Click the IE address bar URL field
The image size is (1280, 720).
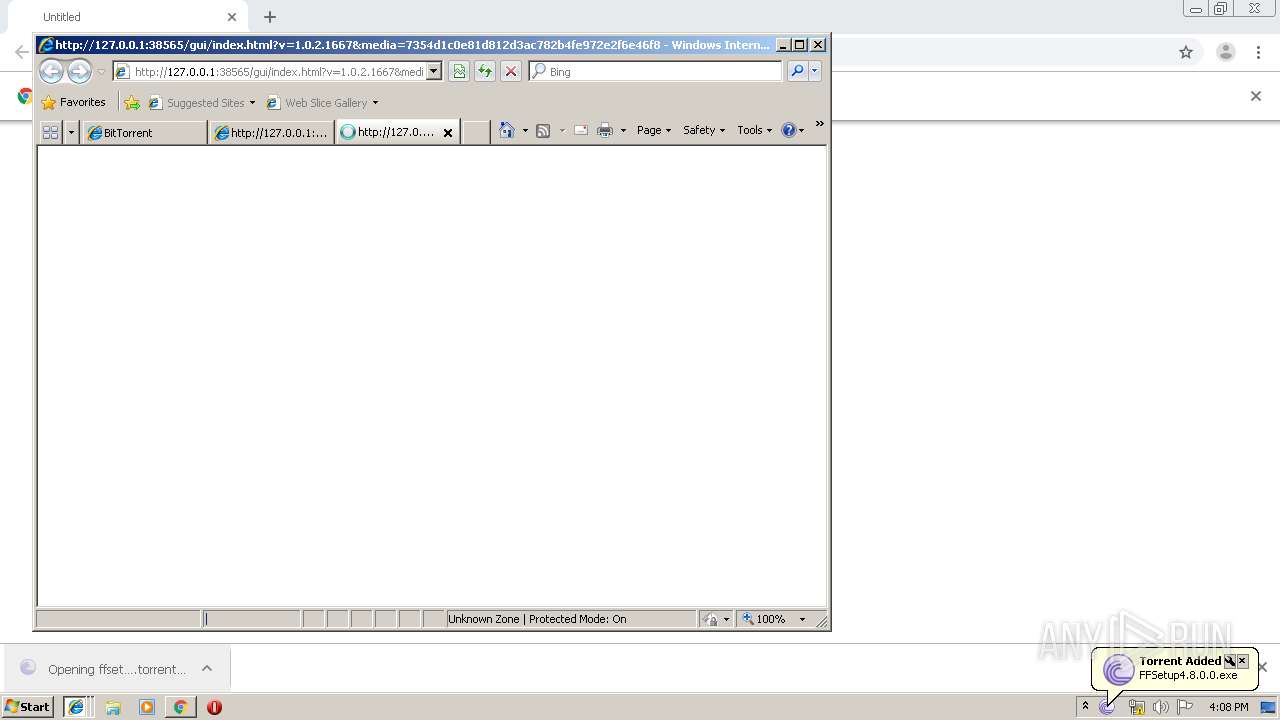[x=278, y=71]
